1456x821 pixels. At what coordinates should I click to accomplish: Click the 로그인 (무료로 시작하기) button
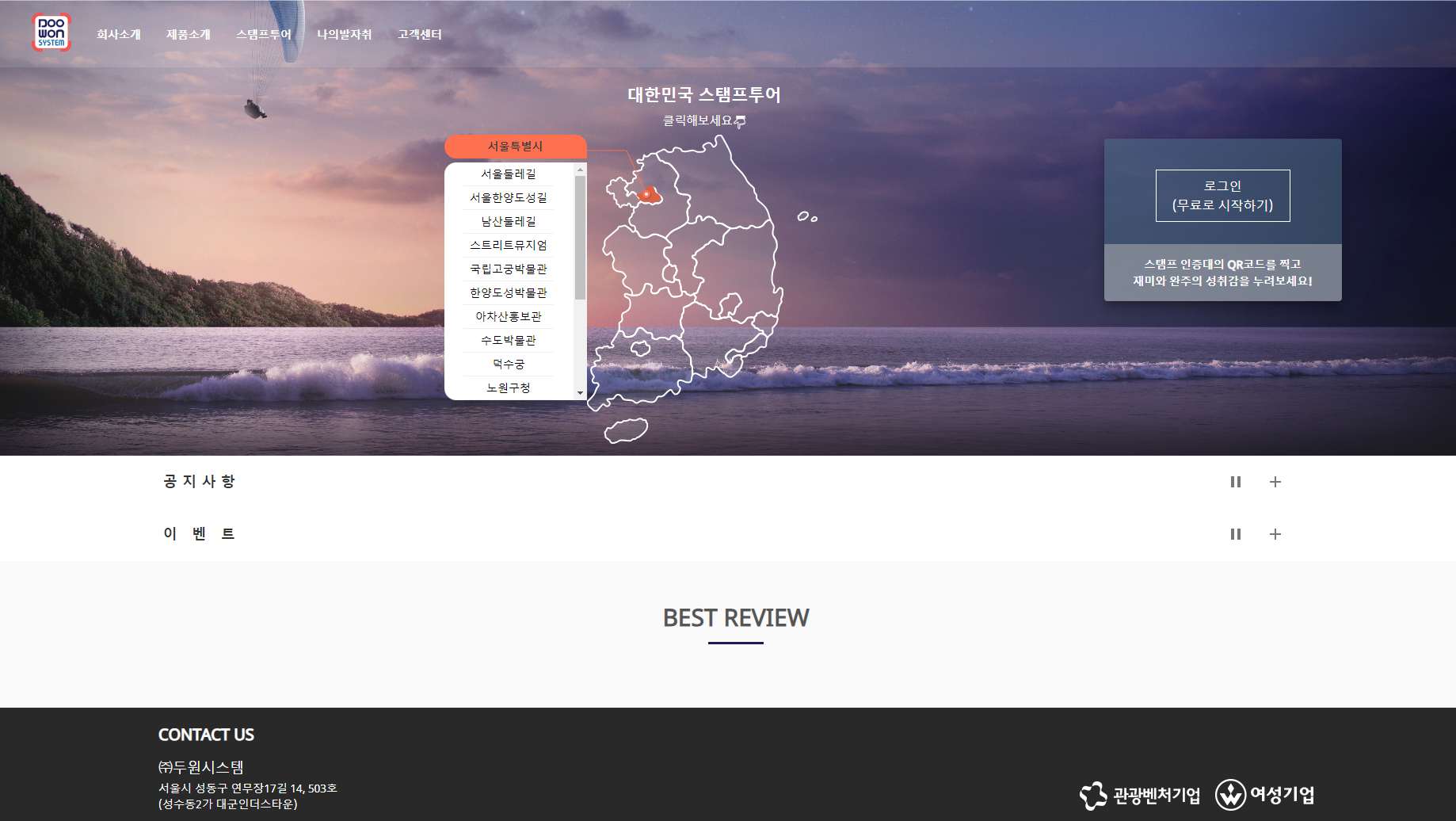[x=1222, y=196]
